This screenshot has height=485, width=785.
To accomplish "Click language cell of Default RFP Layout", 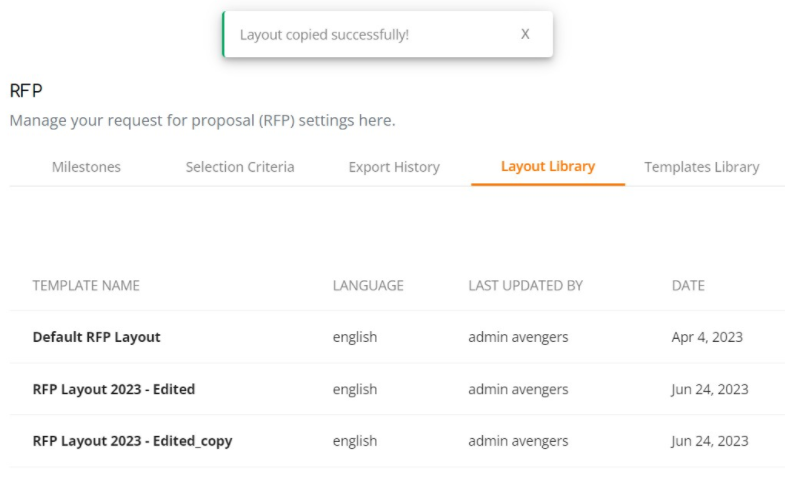I will click(355, 337).
